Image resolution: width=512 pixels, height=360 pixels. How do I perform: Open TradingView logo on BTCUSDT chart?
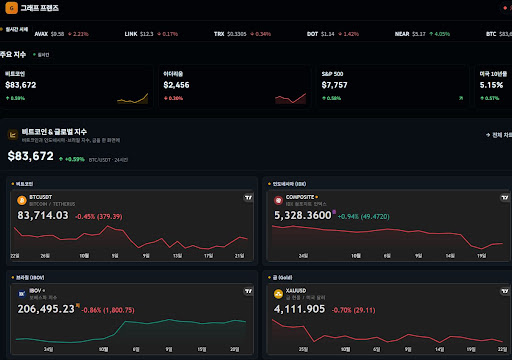pyautogui.click(x=248, y=198)
